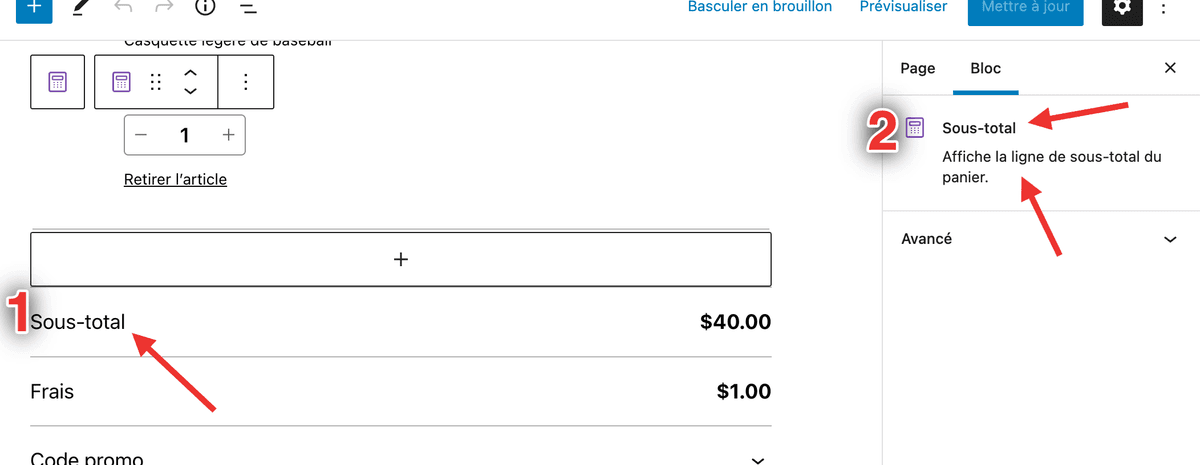The width and height of the screenshot is (1200, 465).
Task: Open the list view outline
Action: click(x=248, y=8)
